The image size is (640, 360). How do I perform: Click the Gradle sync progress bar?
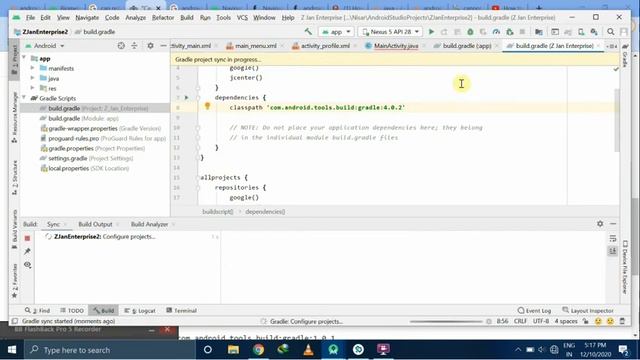coord(446,322)
